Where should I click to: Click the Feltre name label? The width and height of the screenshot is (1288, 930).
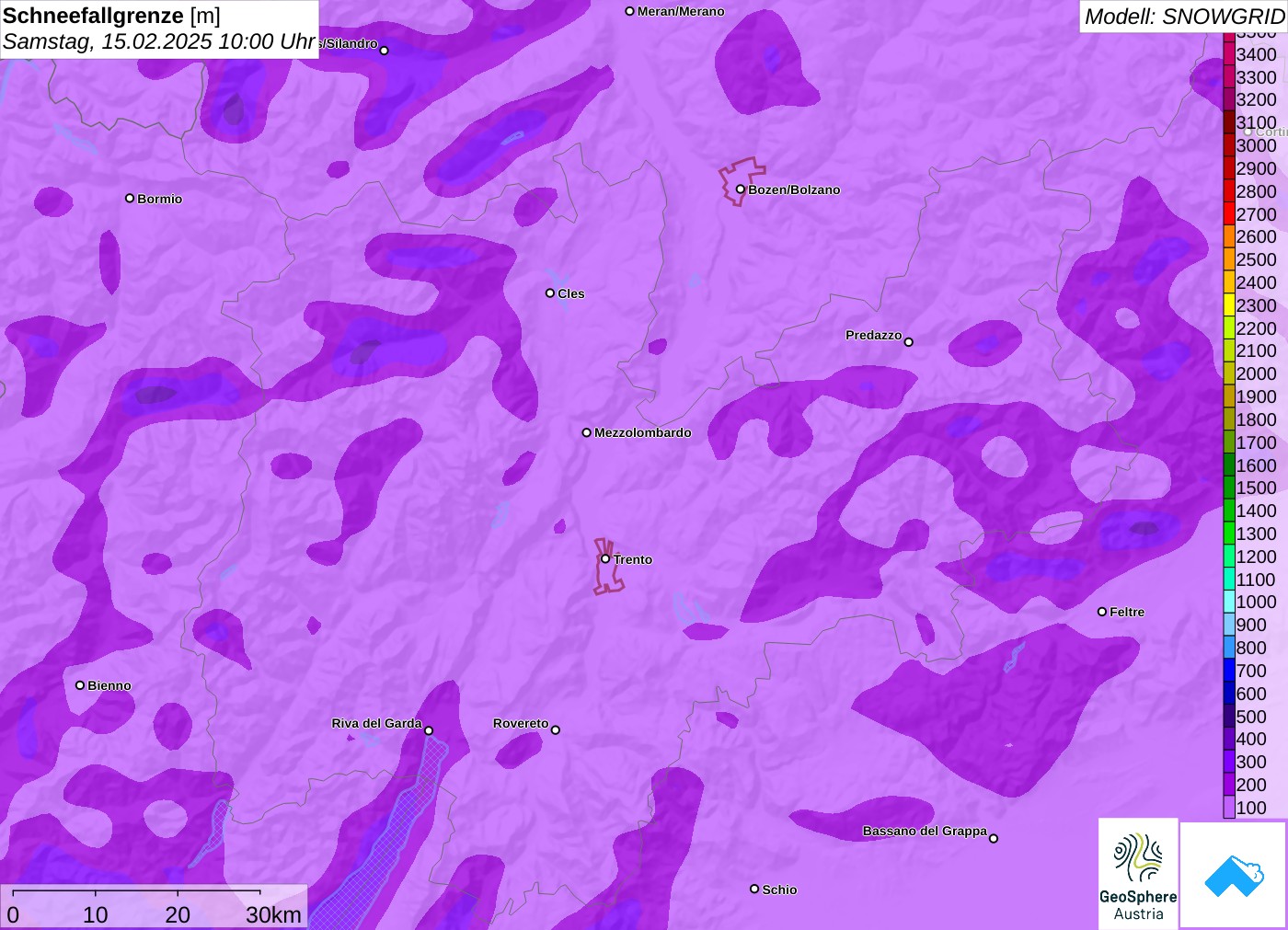1127,612
